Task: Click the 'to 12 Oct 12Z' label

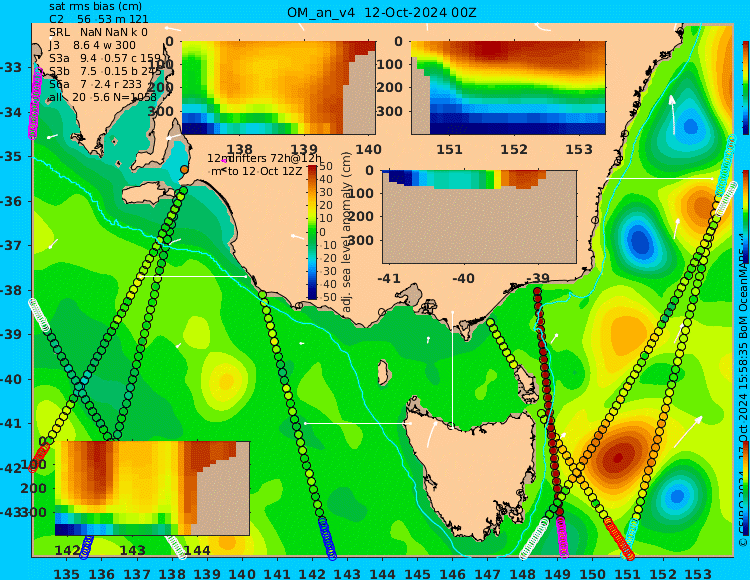Action: (265, 171)
